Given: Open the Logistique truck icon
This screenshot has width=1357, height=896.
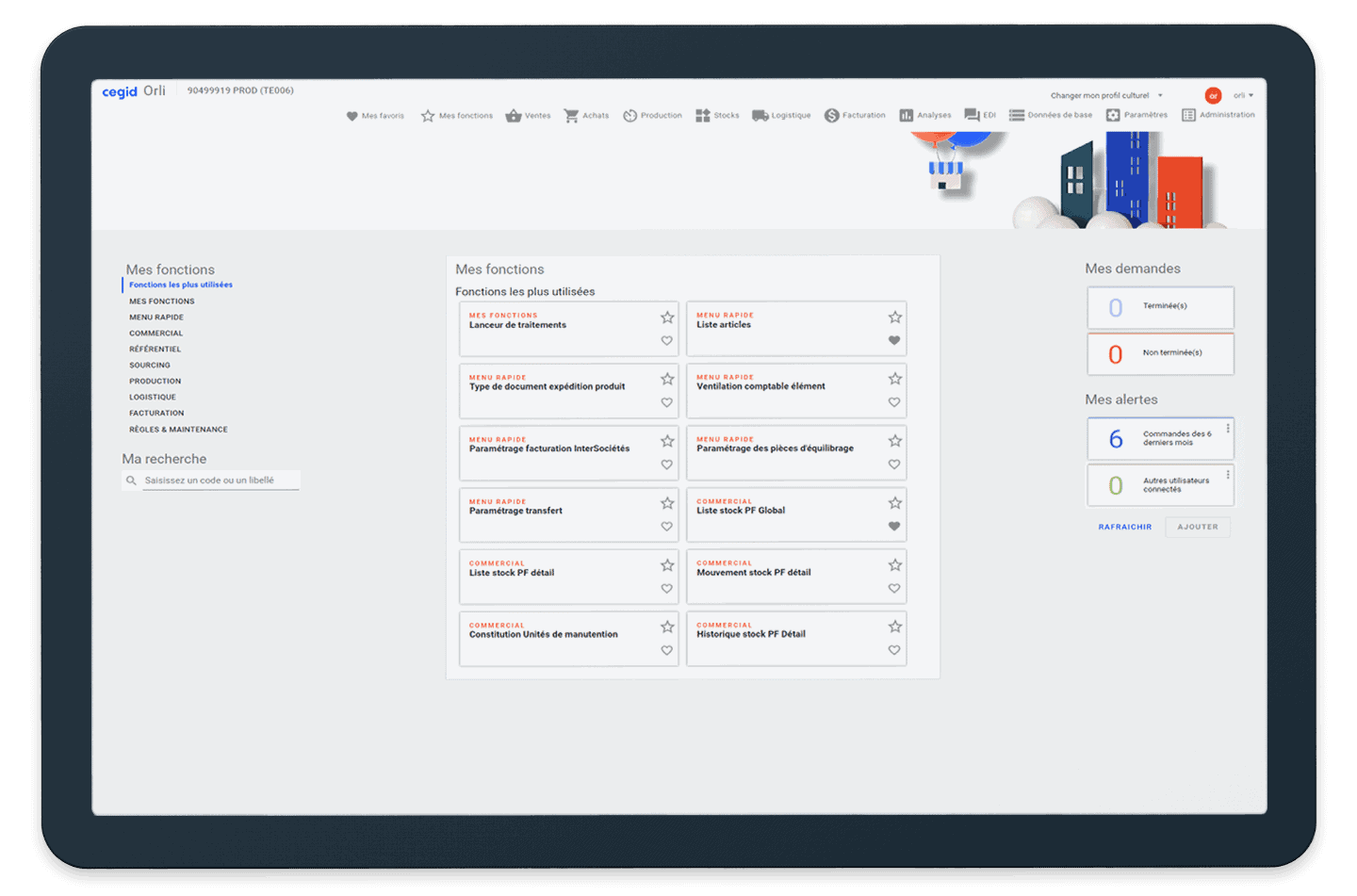Looking at the screenshot, I should 760,116.
